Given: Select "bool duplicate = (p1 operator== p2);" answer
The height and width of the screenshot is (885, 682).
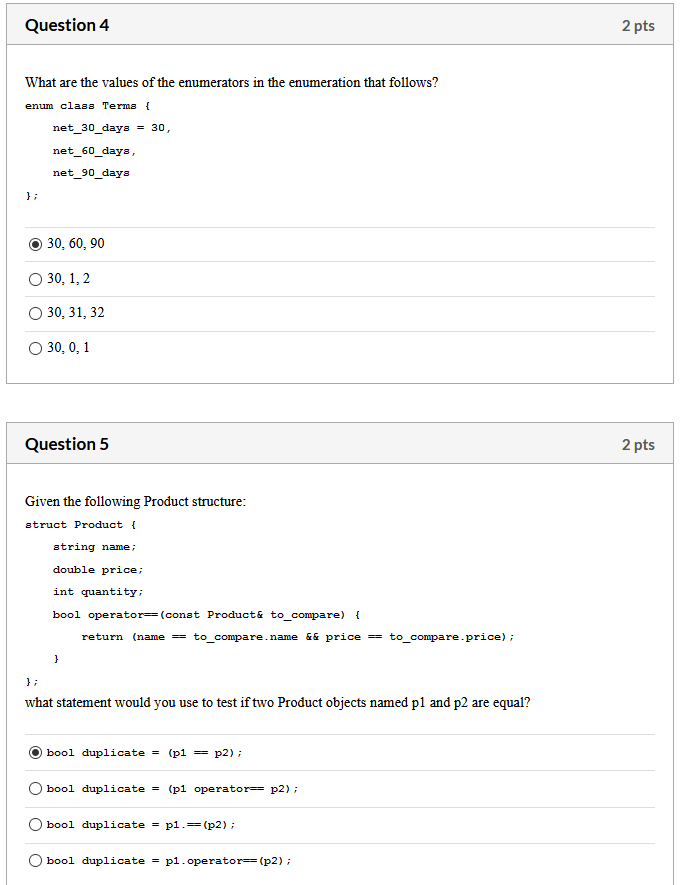Looking at the screenshot, I should [x=35, y=788].
